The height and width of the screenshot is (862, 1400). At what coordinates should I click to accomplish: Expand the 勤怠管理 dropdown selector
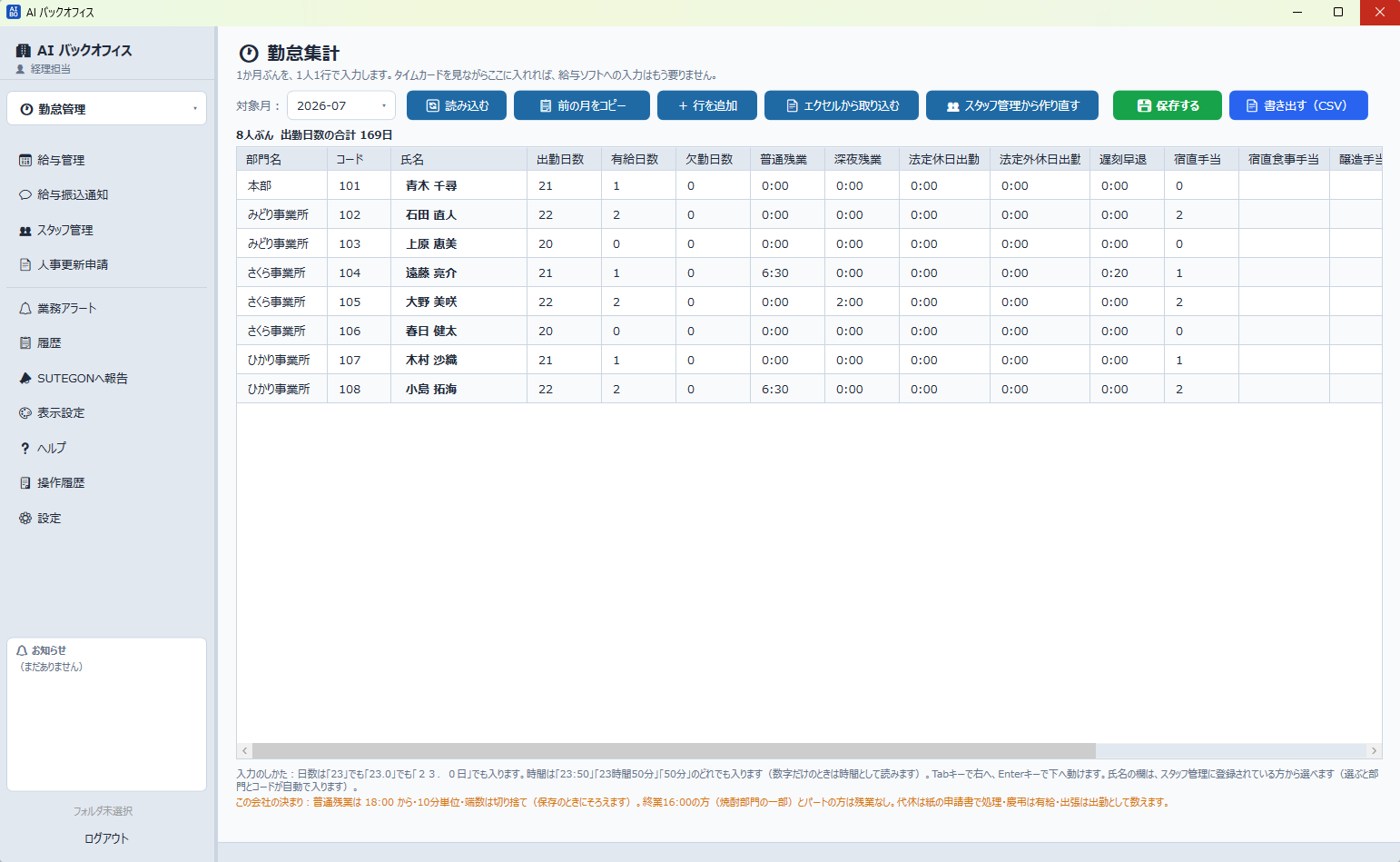pos(107,108)
